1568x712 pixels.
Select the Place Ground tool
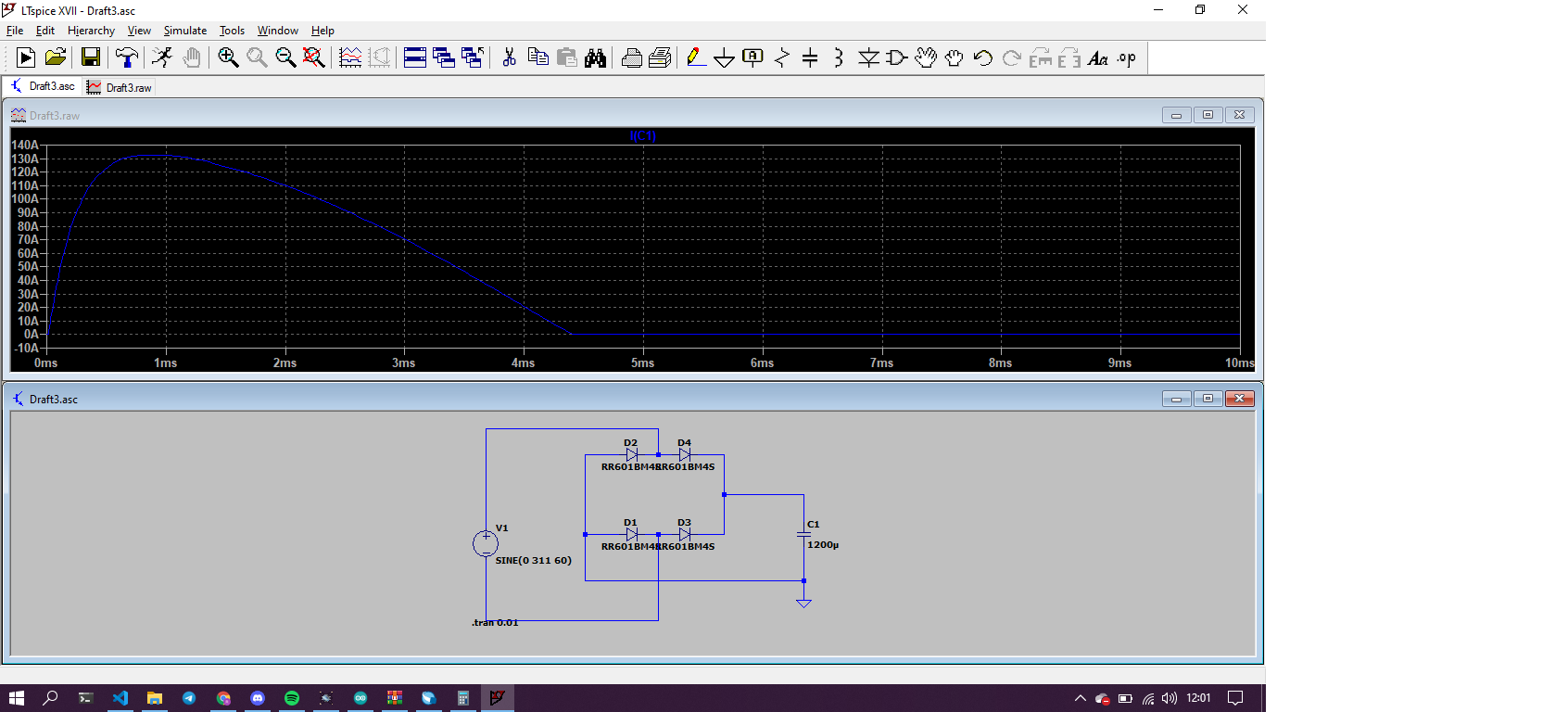tap(724, 57)
